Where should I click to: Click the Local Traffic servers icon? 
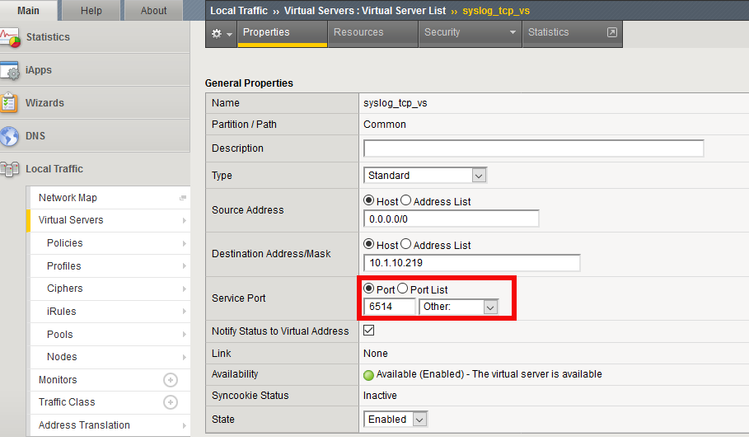(x=10, y=169)
